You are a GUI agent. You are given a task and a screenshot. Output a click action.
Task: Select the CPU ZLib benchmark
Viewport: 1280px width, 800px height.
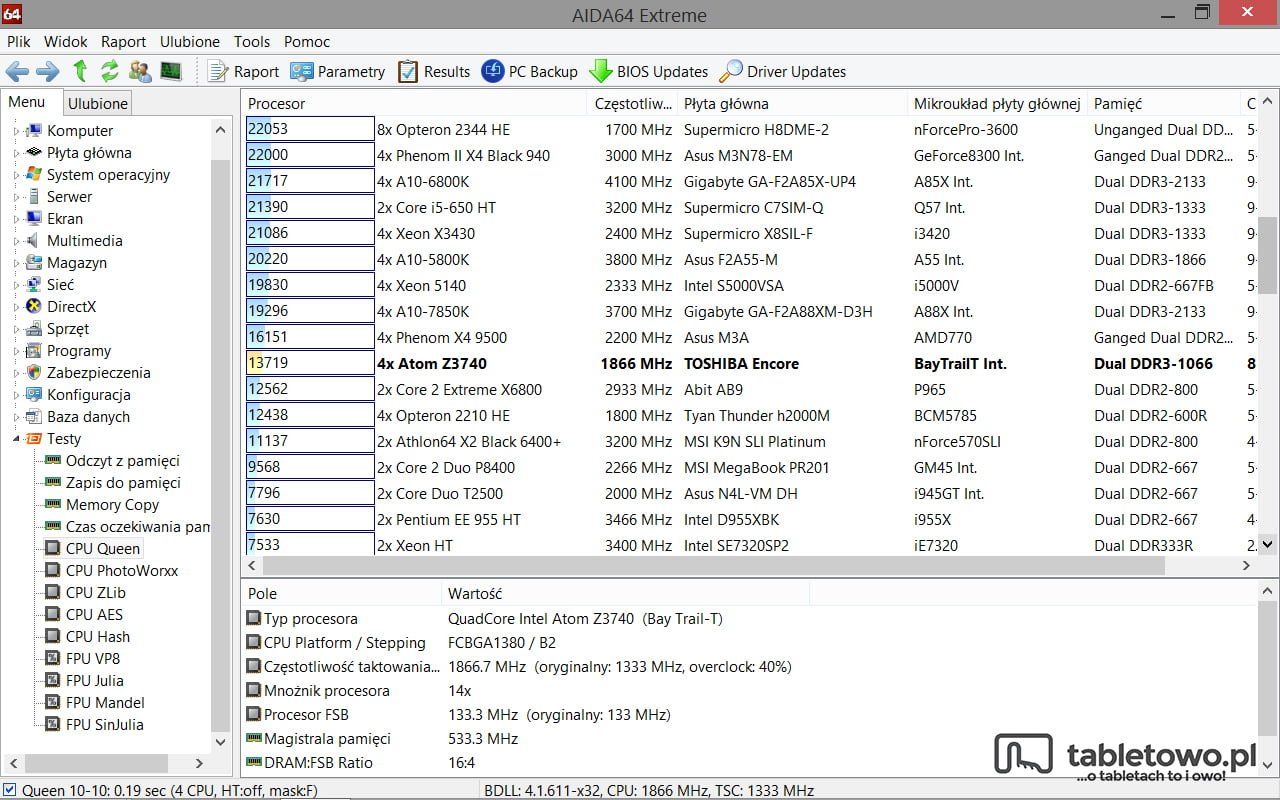click(x=96, y=593)
